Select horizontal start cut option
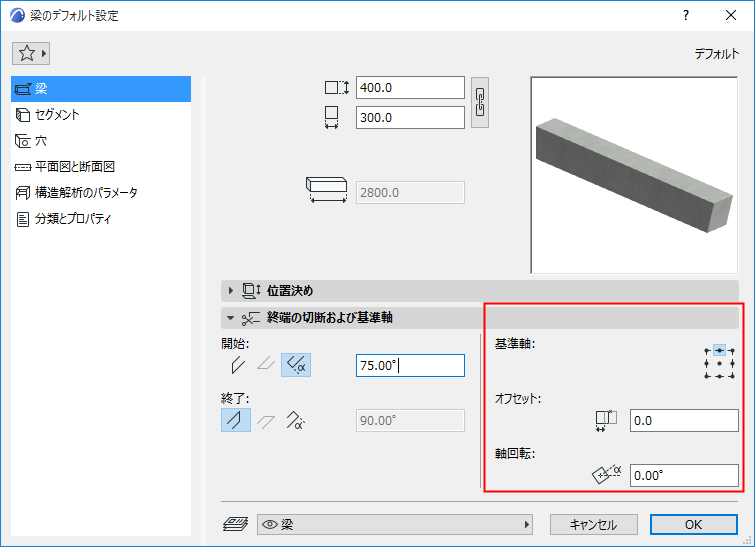The width and height of the screenshot is (755, 547). coord(266,364)
